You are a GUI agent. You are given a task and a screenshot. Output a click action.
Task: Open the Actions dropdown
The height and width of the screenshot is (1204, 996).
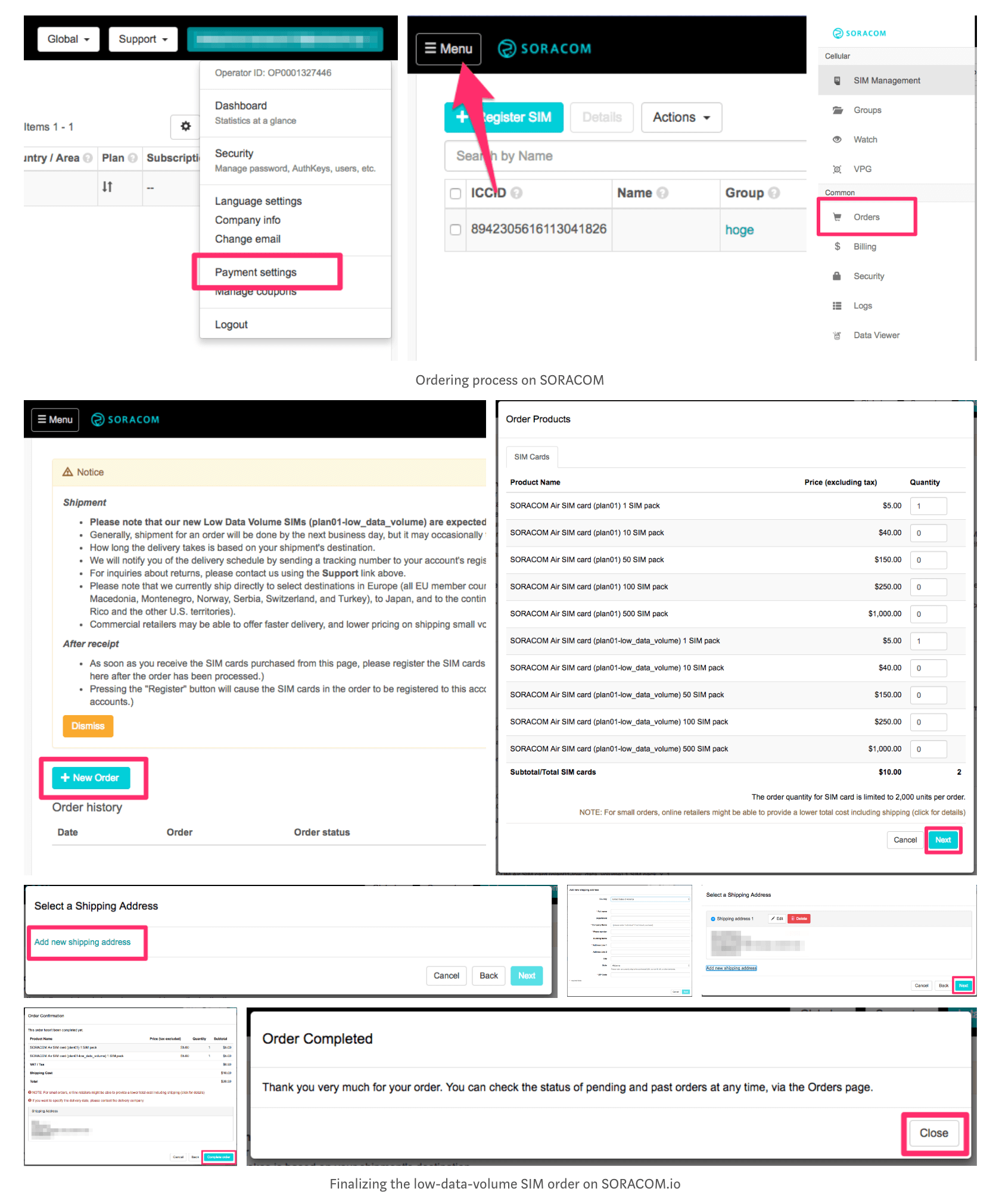tap(681, 117)
